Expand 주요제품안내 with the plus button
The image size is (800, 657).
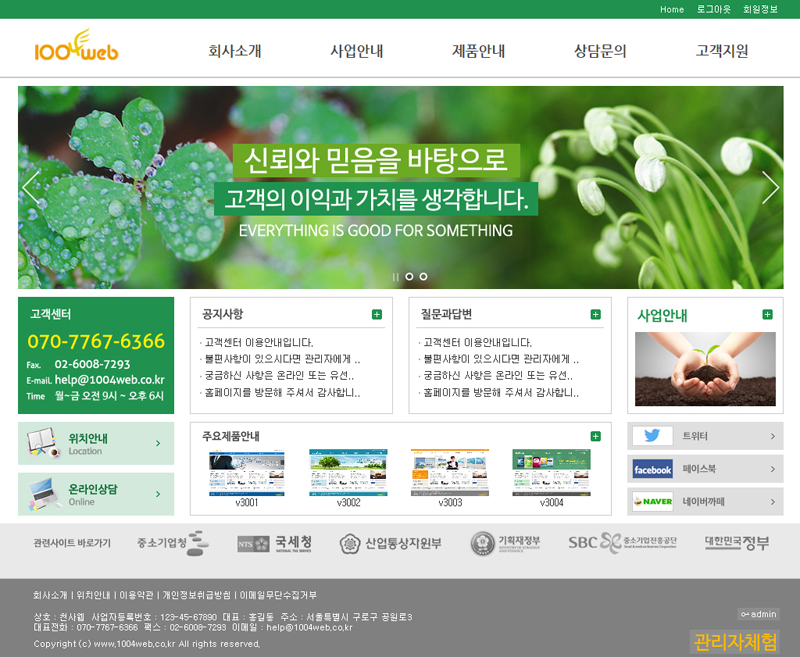[595, 436]
